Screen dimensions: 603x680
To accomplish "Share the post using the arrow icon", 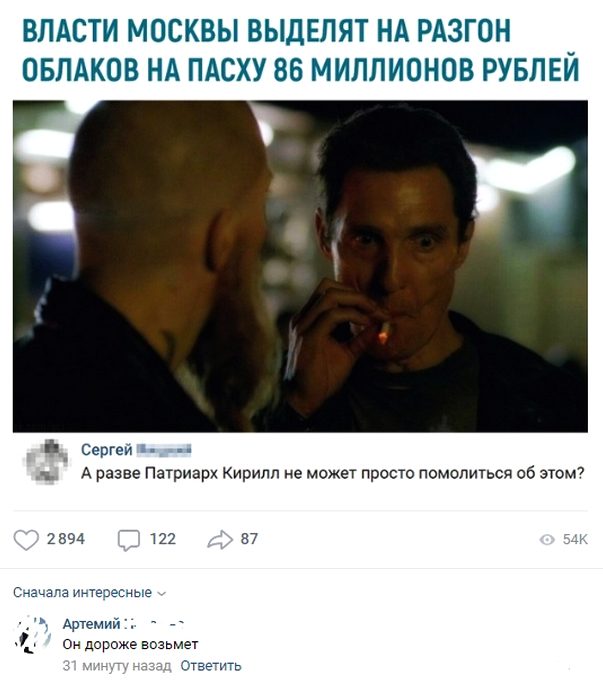I will pyautogui.click(x=220, y=540).
